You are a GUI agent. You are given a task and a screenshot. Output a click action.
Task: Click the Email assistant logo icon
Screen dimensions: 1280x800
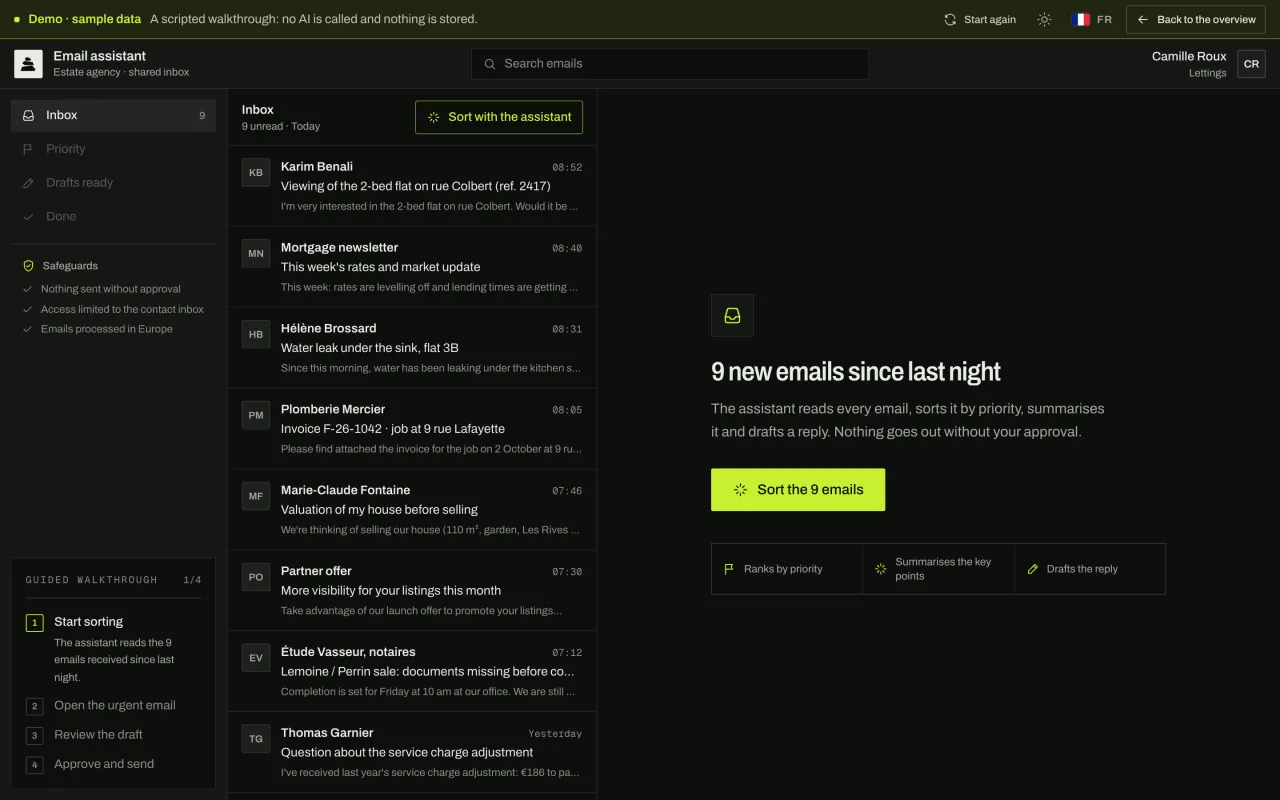[28, 64]
